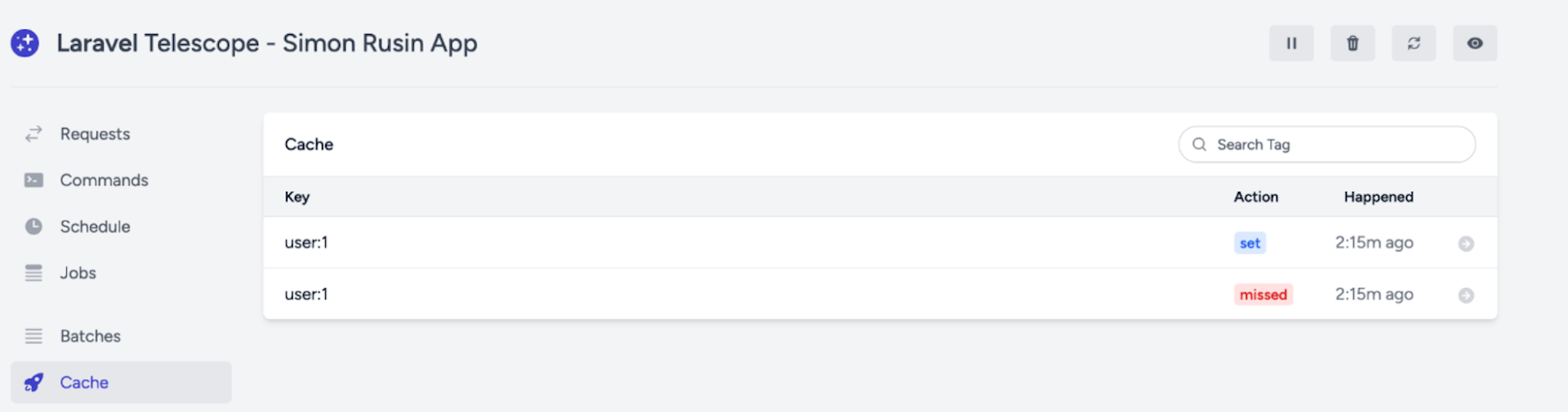This screenshot has width=1568, height=413.
Task: Click the search magnifier icon
Action: point(1199,144)
